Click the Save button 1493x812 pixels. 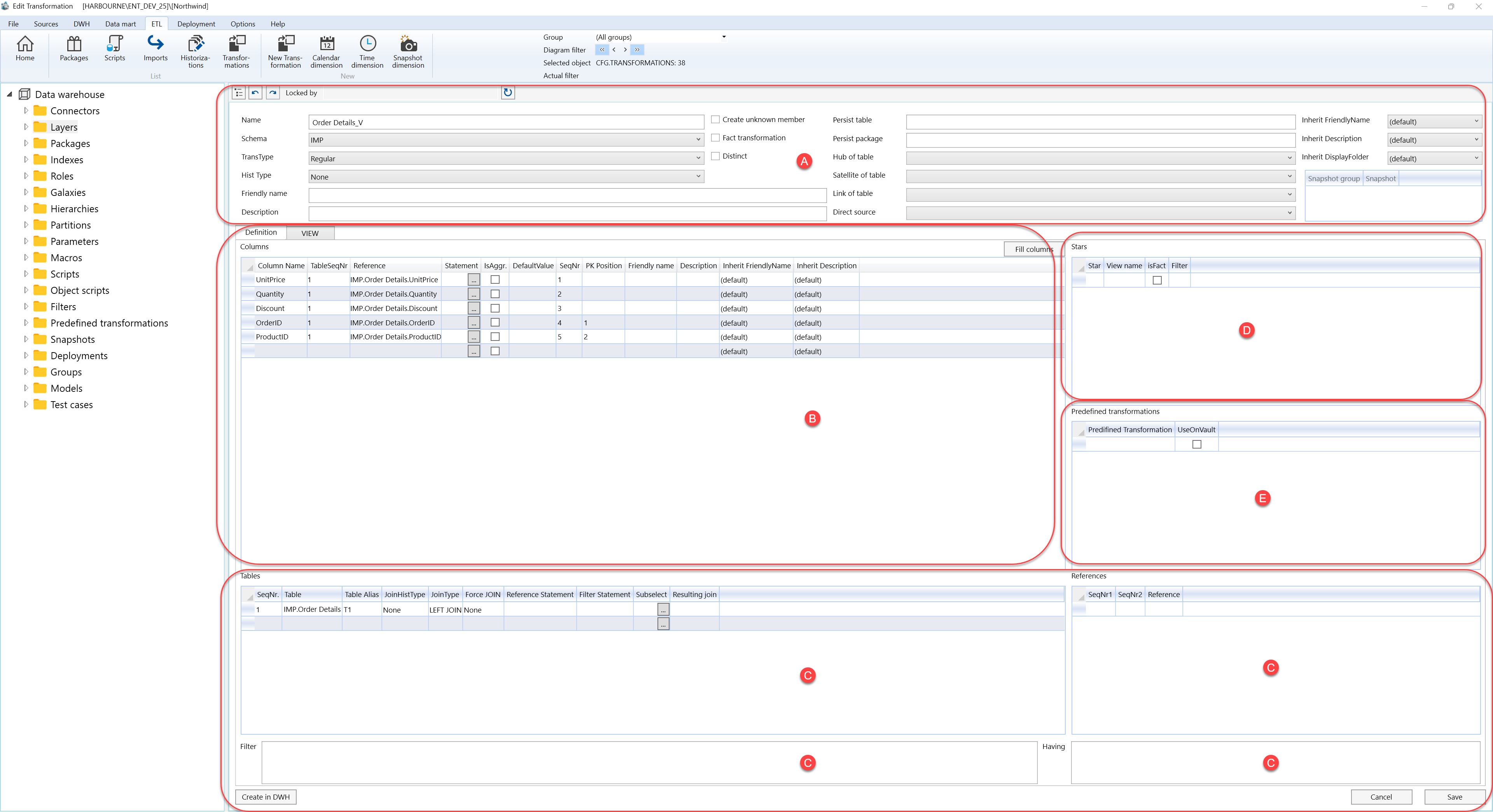coord(1455,797)
